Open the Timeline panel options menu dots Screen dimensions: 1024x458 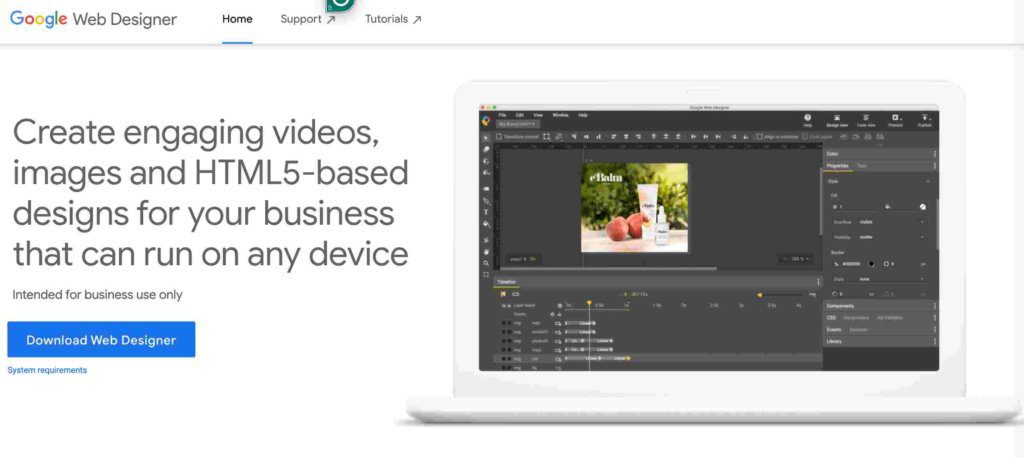click(x=818, y=282)
